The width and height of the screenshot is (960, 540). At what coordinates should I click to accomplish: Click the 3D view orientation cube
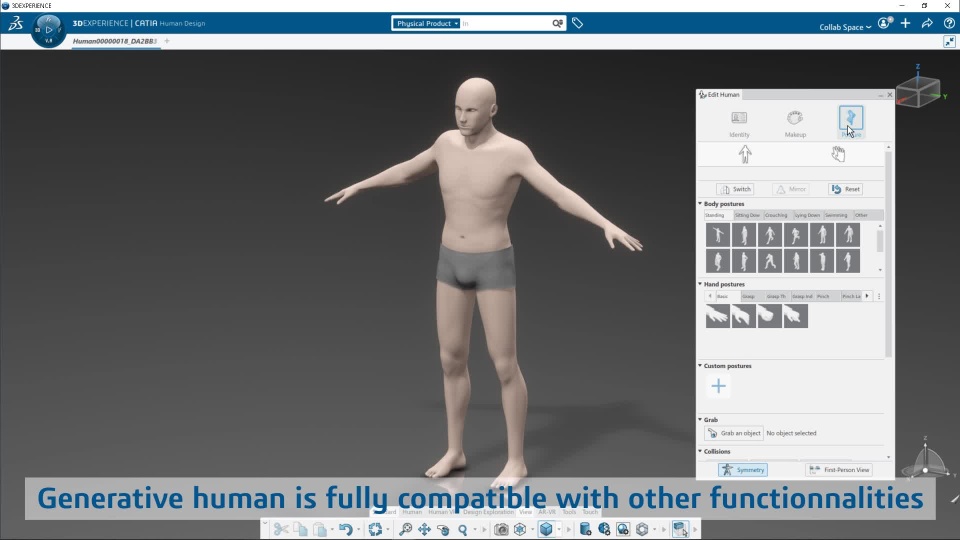pyautogui.click(x=918, y=92)
